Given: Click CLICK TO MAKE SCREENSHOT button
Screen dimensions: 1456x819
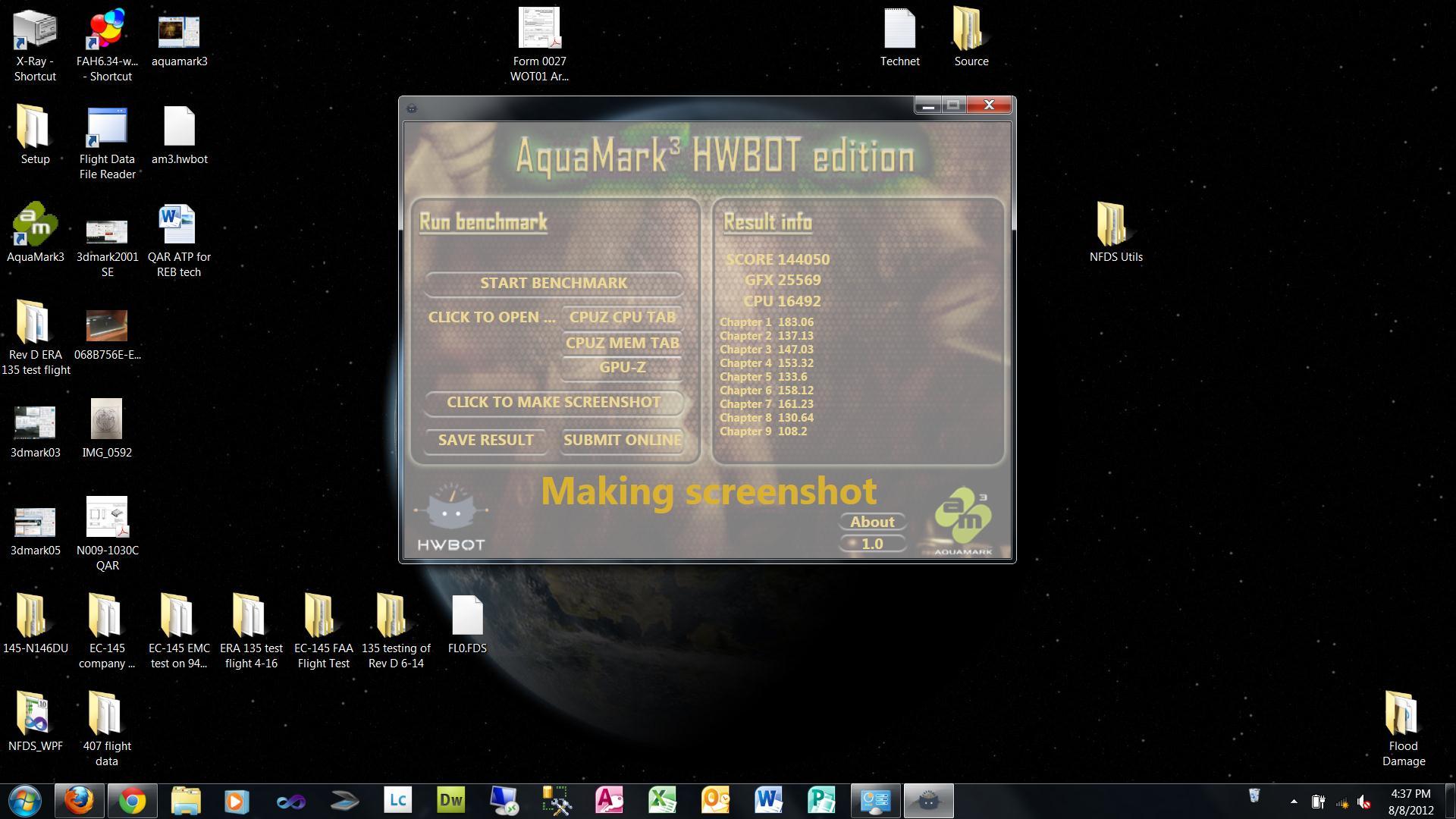Looking at the screenshot, I should pos(554,402).
